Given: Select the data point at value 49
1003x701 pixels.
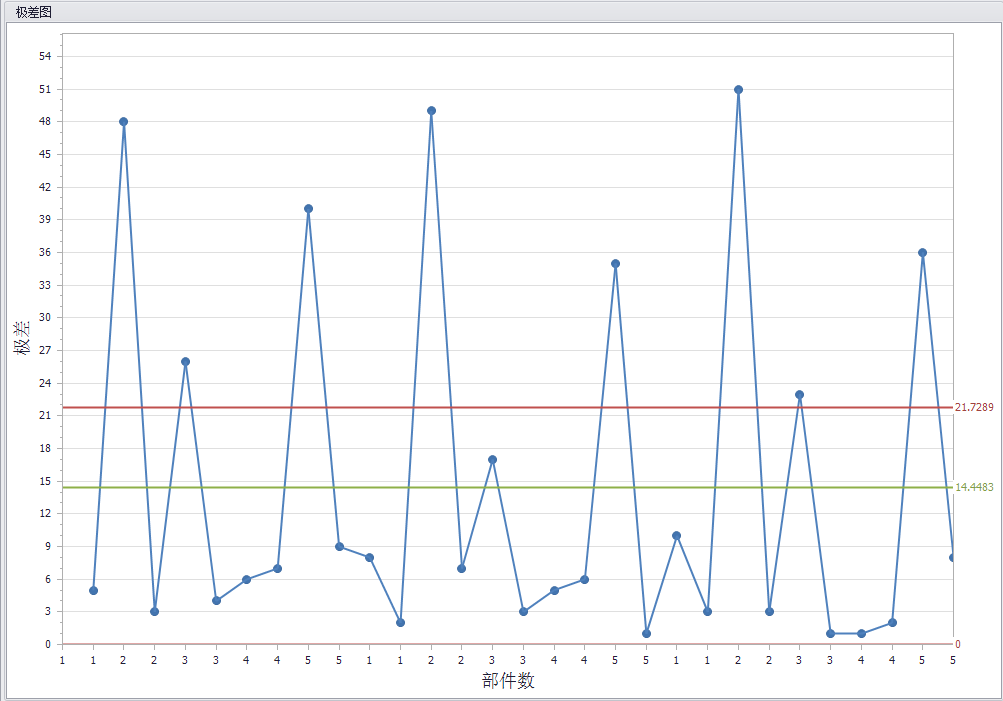Looking at the screenshot, I should (x=431, y=111).
